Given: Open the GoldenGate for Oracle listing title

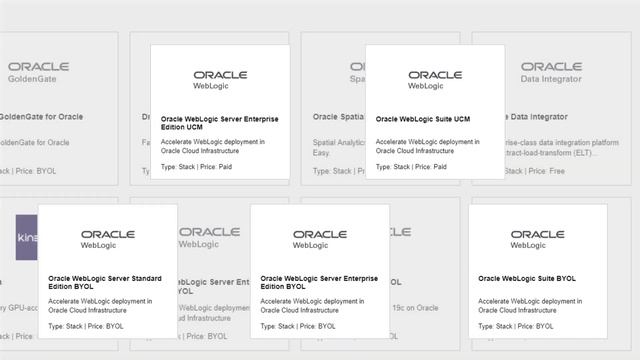Looking at the screenshot, I should coord(41,117).
